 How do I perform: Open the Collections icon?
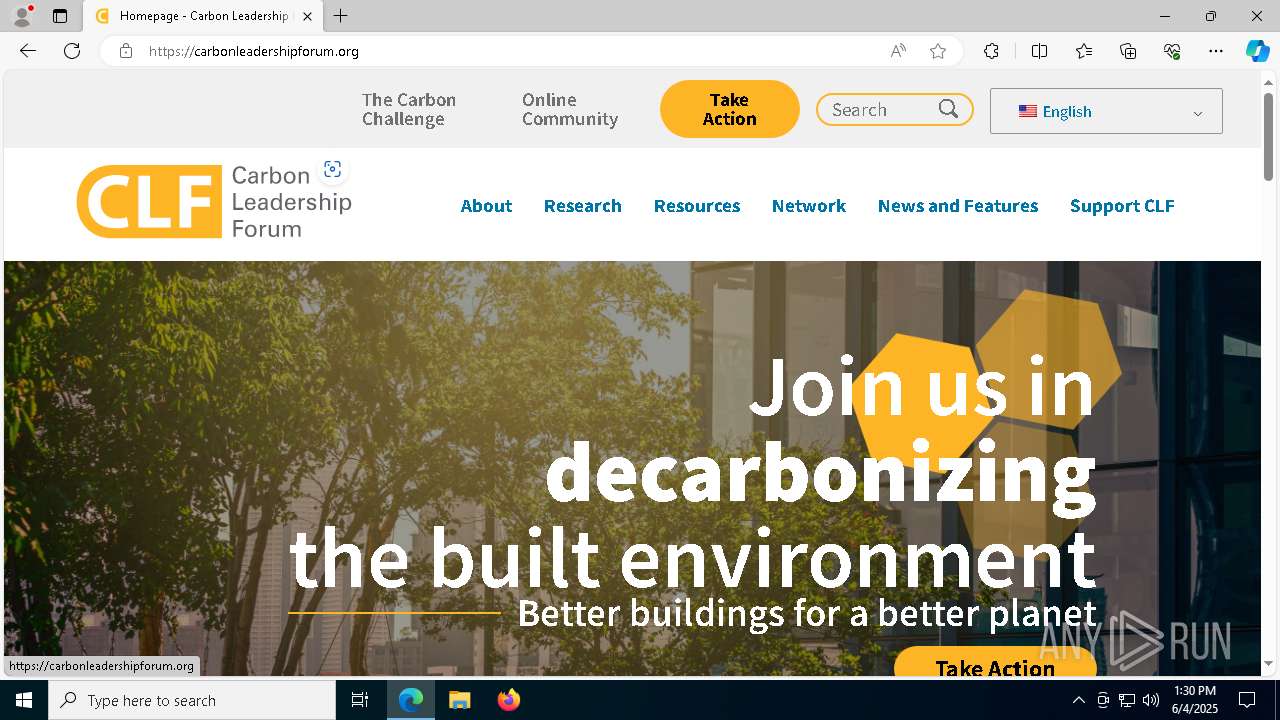coord(1128,51)
